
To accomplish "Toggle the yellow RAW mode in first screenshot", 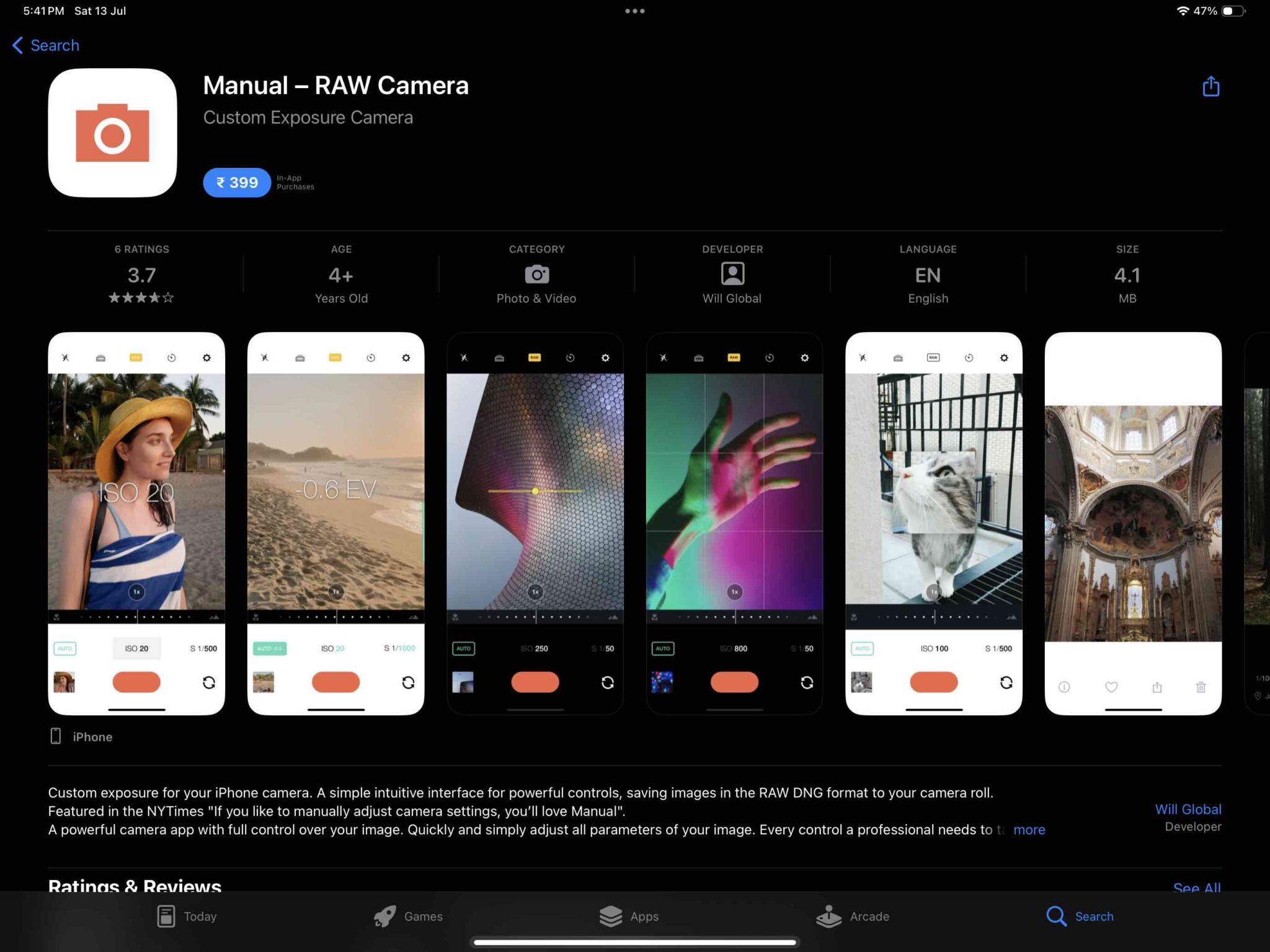I will point(136,358).
